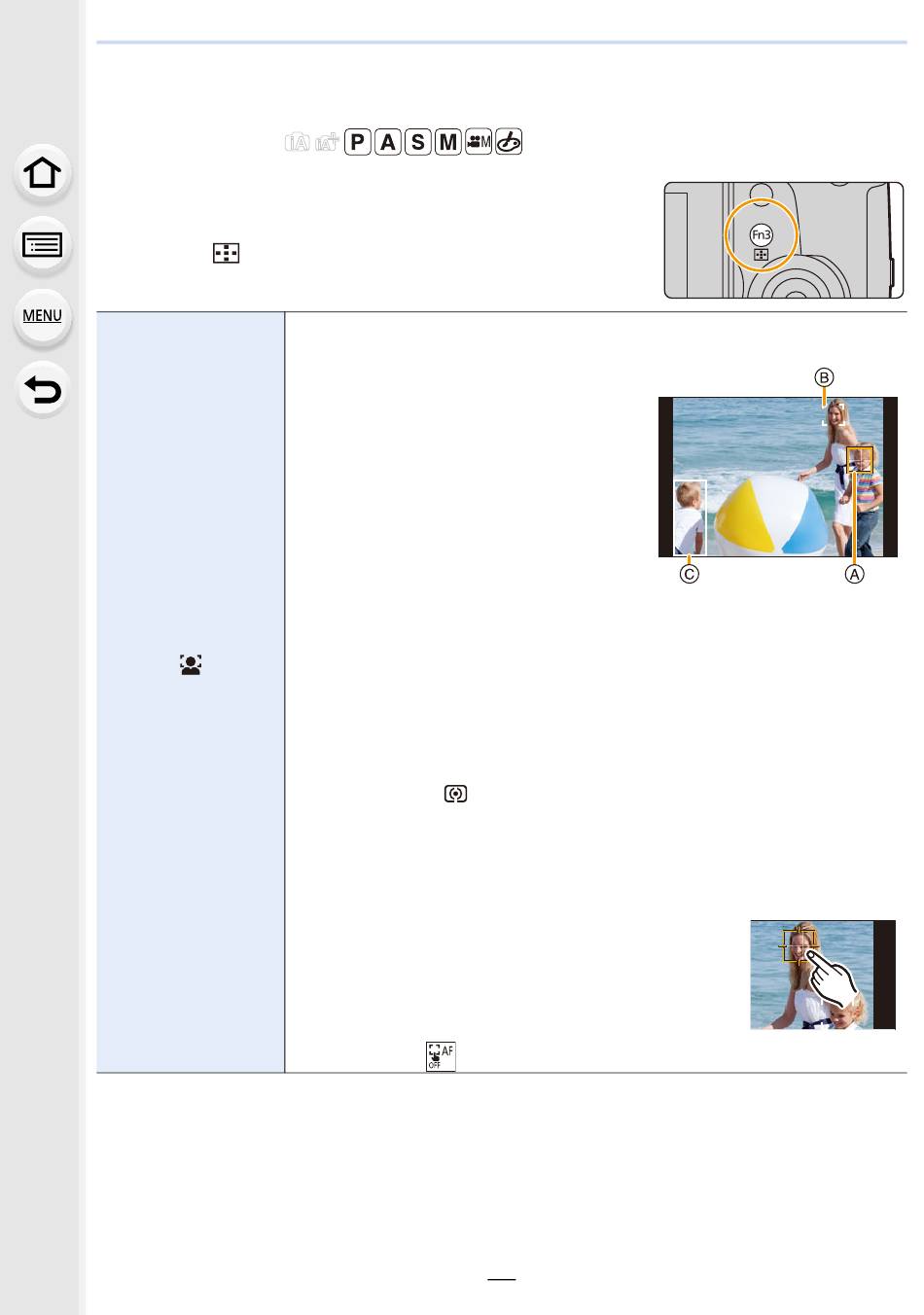Click the return back arrow icon

(x=42, y=389)
